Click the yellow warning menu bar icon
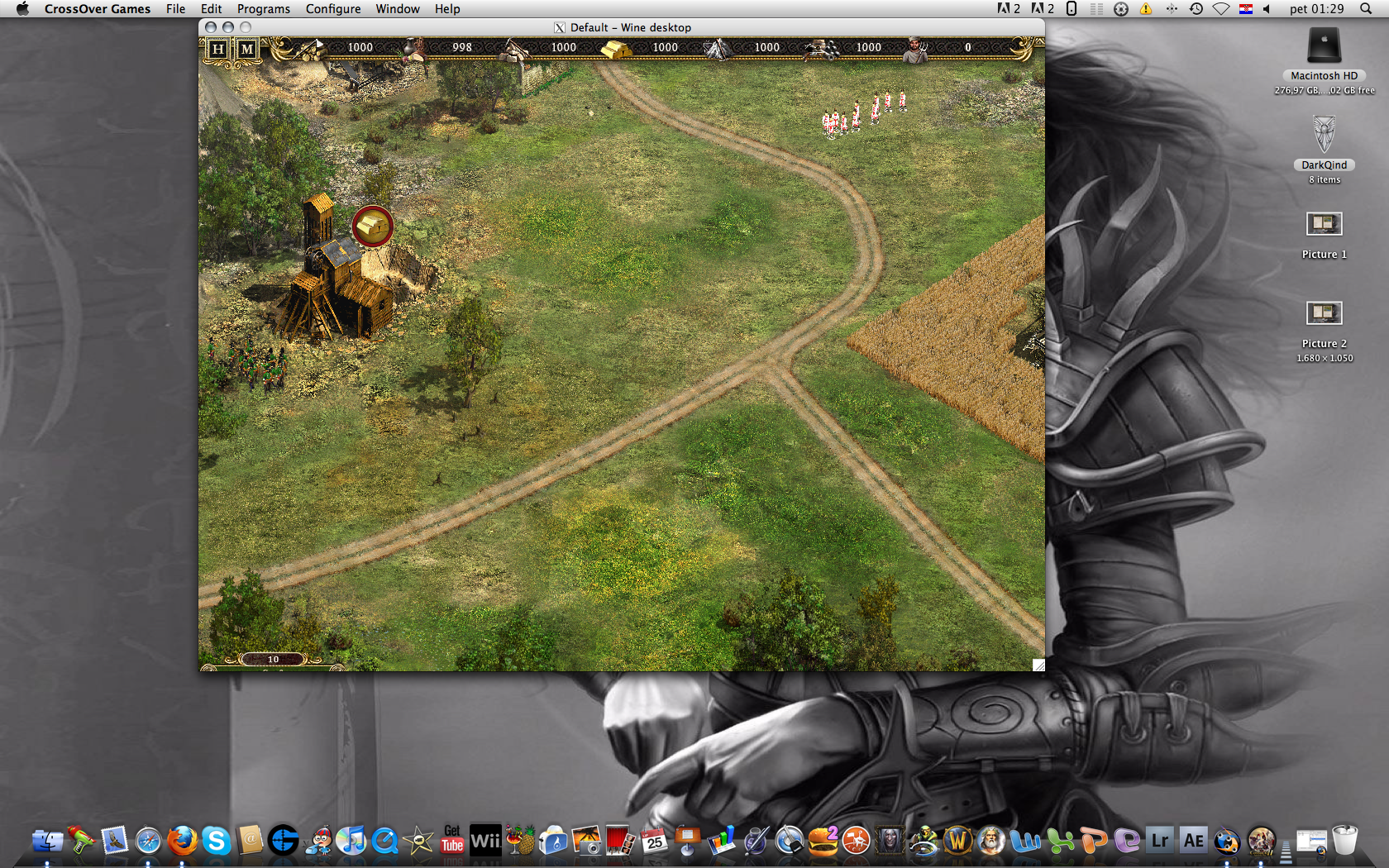The height and width of the screenshot is (868, 1389). coord(1146,9)
